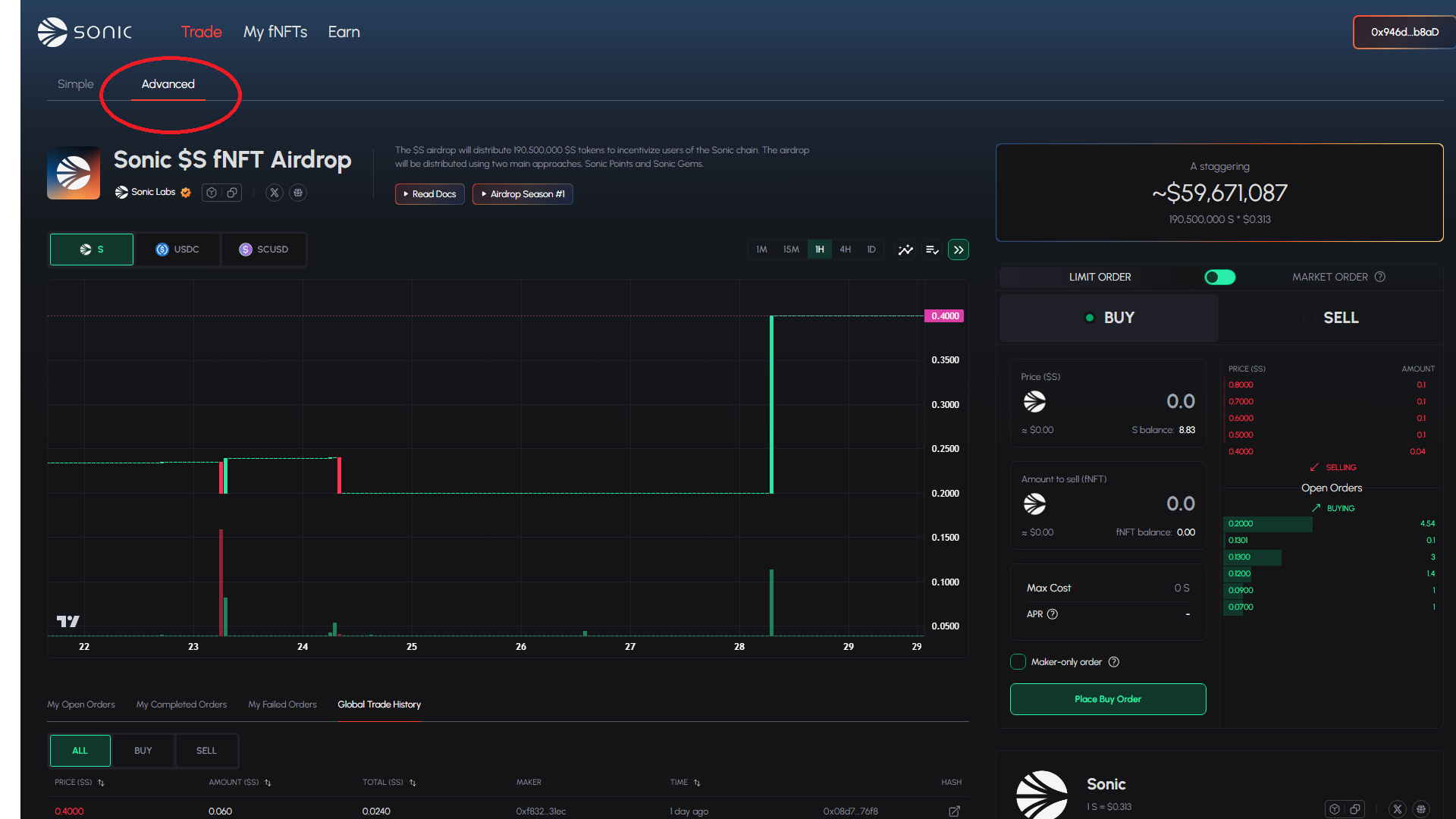Screen dimensions: 1456x819
Task: Open the Earn page link
Action: coord(344,32)
